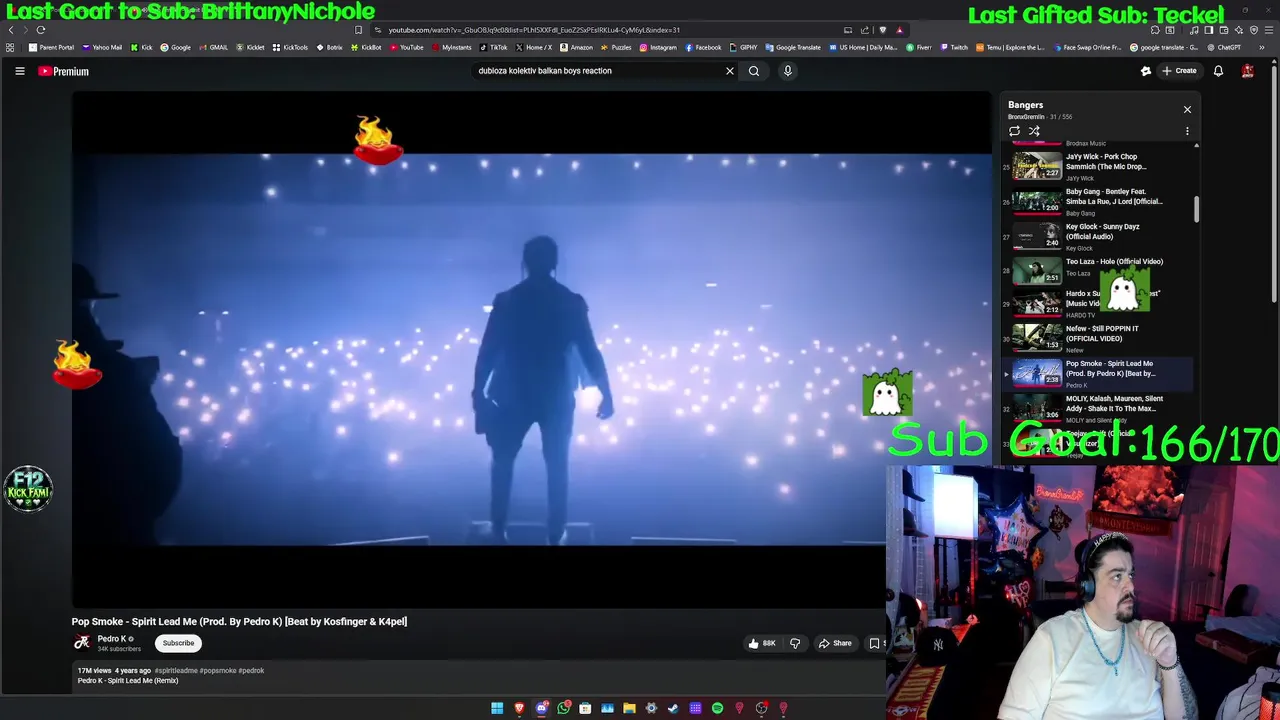Image resolution: width=1280 pixels, height=720 pixels.
Task: Open Discord from the taskbar
Action: coord(541,708)
